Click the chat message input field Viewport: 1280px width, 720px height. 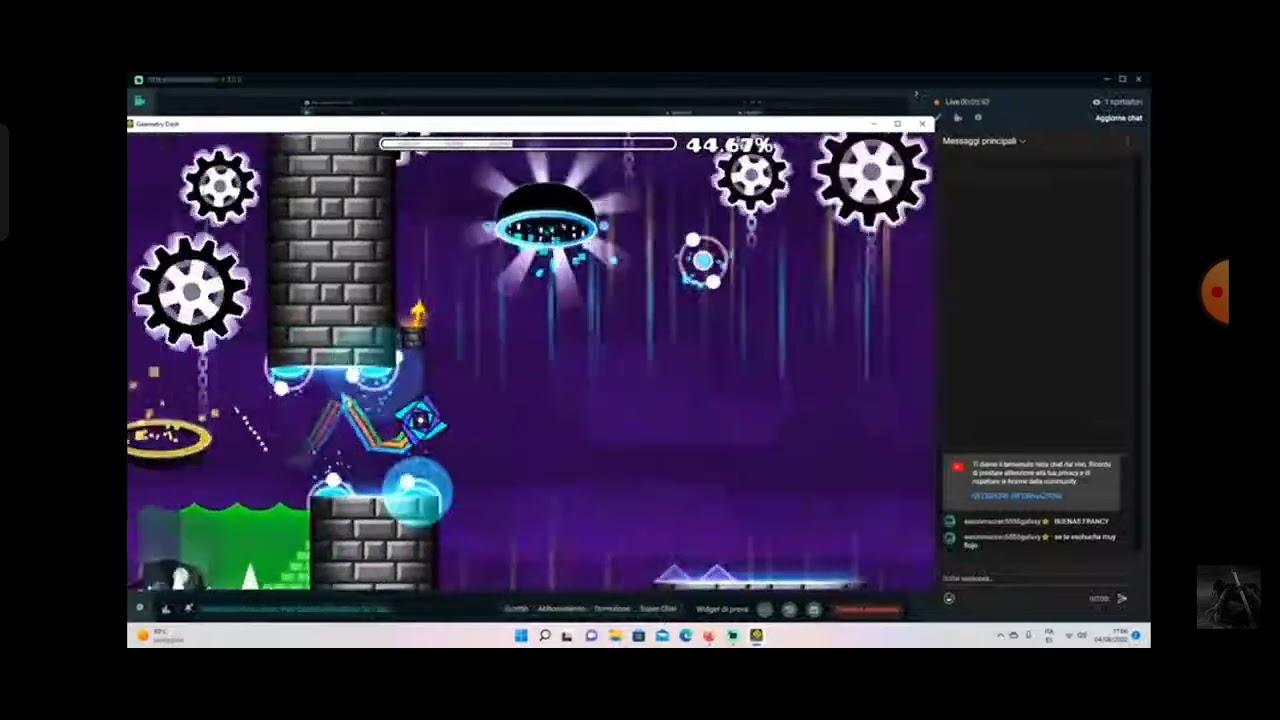(x=1035, y=578)
